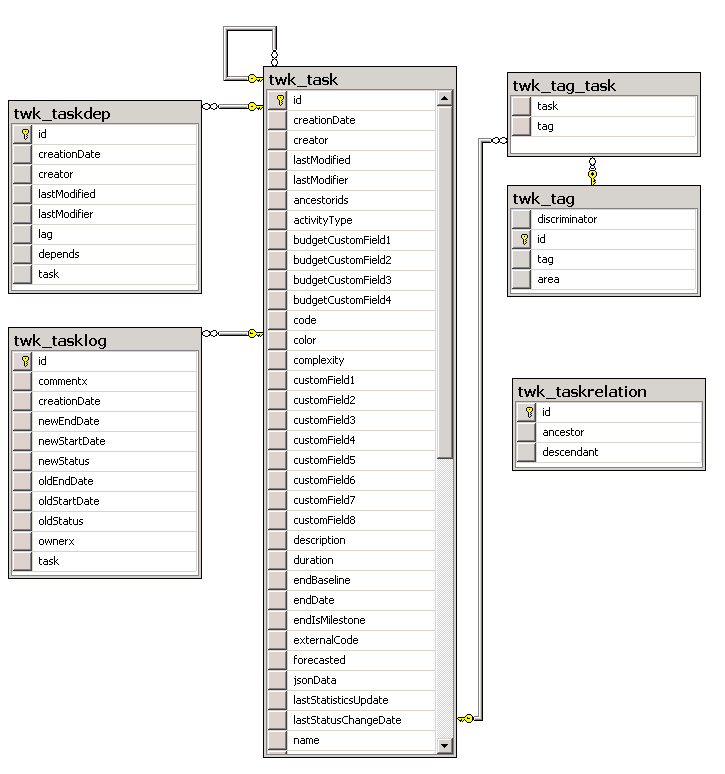Select the primary key icon in twk_tag
725x774 pixels.
tap(522, 240)
